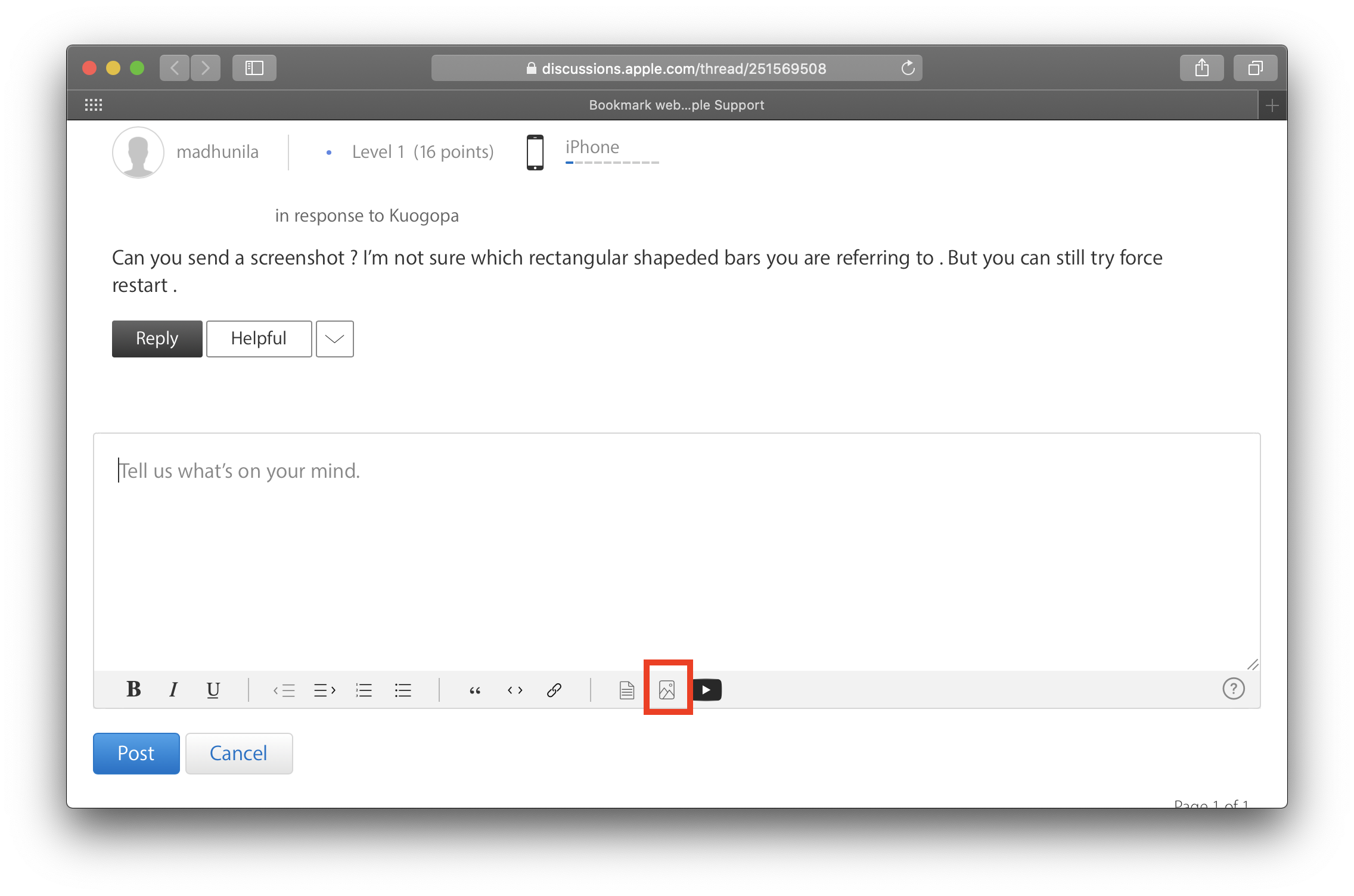Submit with the Post button

136,753
